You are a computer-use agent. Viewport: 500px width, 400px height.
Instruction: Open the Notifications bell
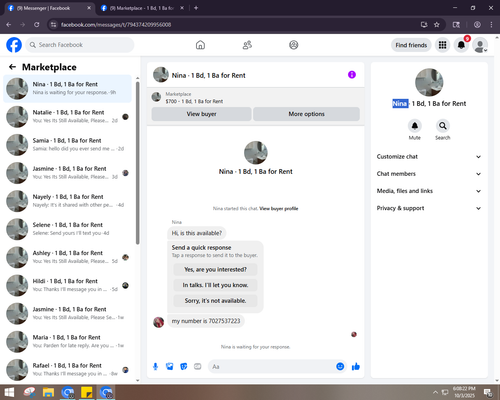461,45
